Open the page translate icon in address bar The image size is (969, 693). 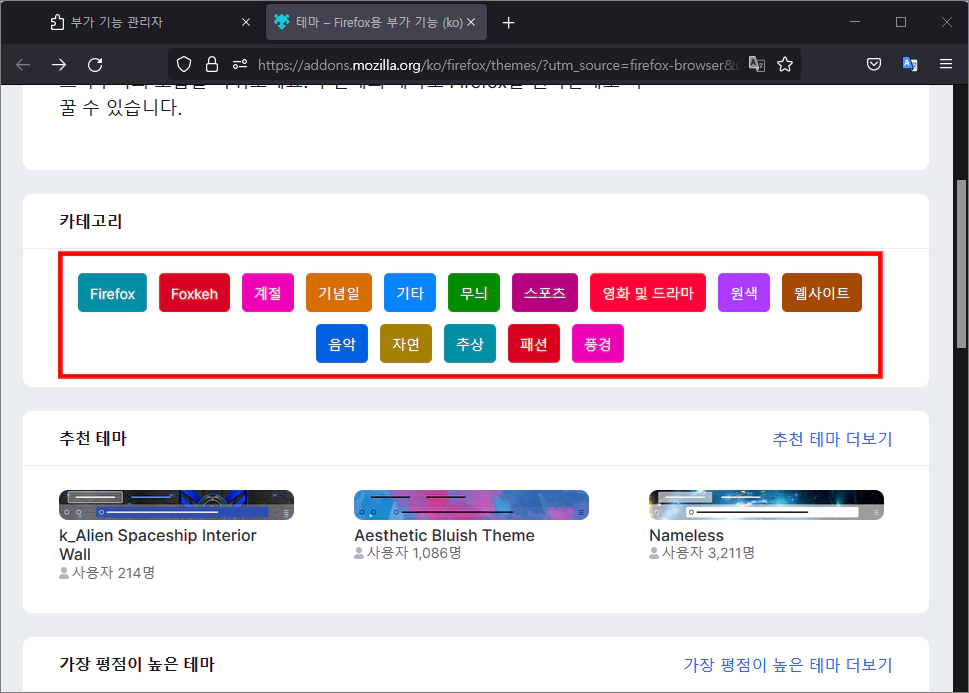pos(757,64)
